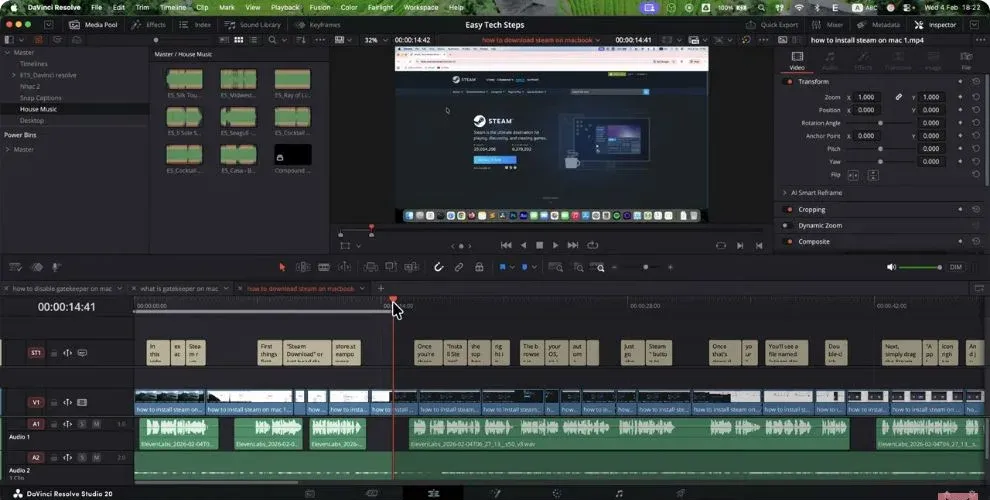Jump to last frame of timeline

(573, 245)
